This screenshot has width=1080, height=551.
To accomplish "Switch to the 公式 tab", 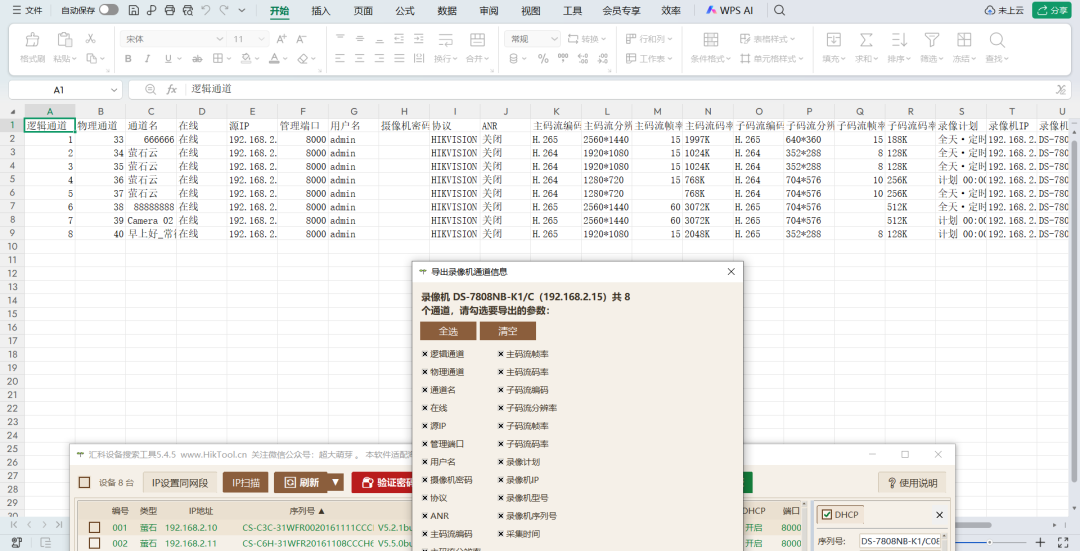I will point(405,10).
